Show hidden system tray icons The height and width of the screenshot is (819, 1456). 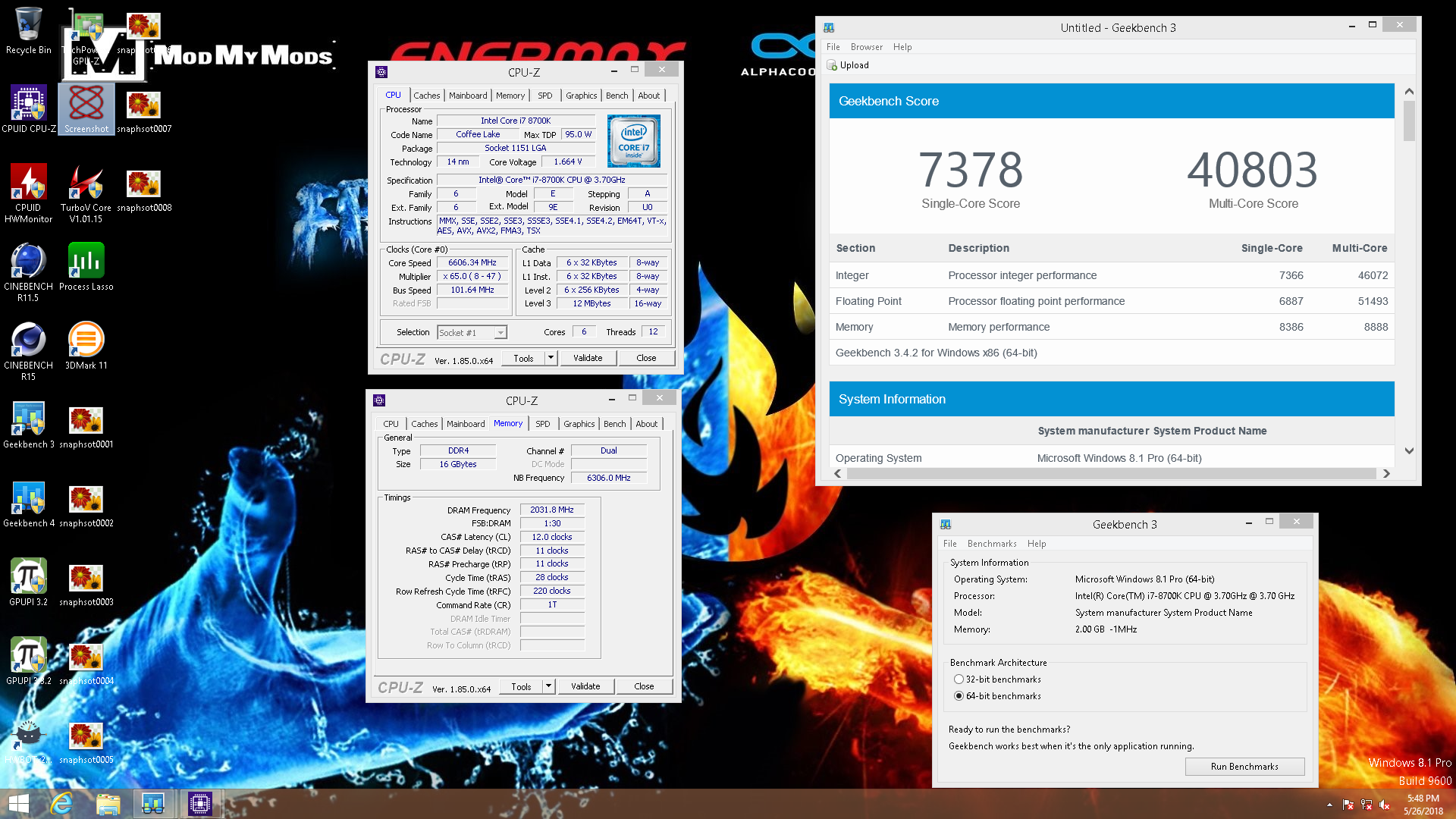(1329, 805)
